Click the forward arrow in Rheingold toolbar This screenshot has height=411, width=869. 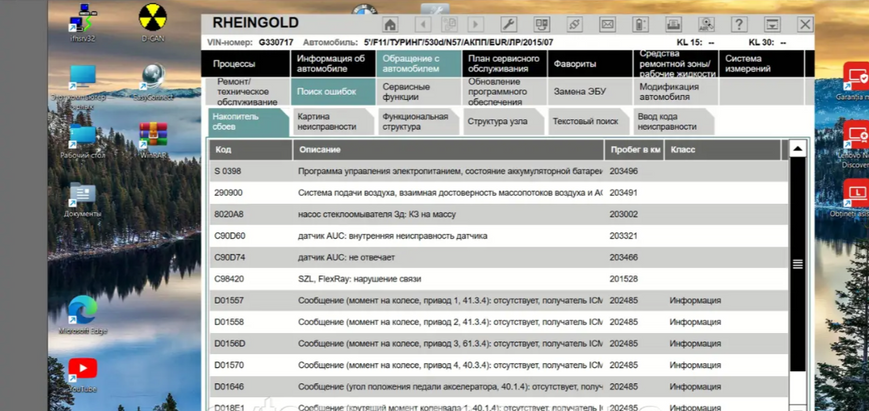pyautogui.click(x=475, y=24)
